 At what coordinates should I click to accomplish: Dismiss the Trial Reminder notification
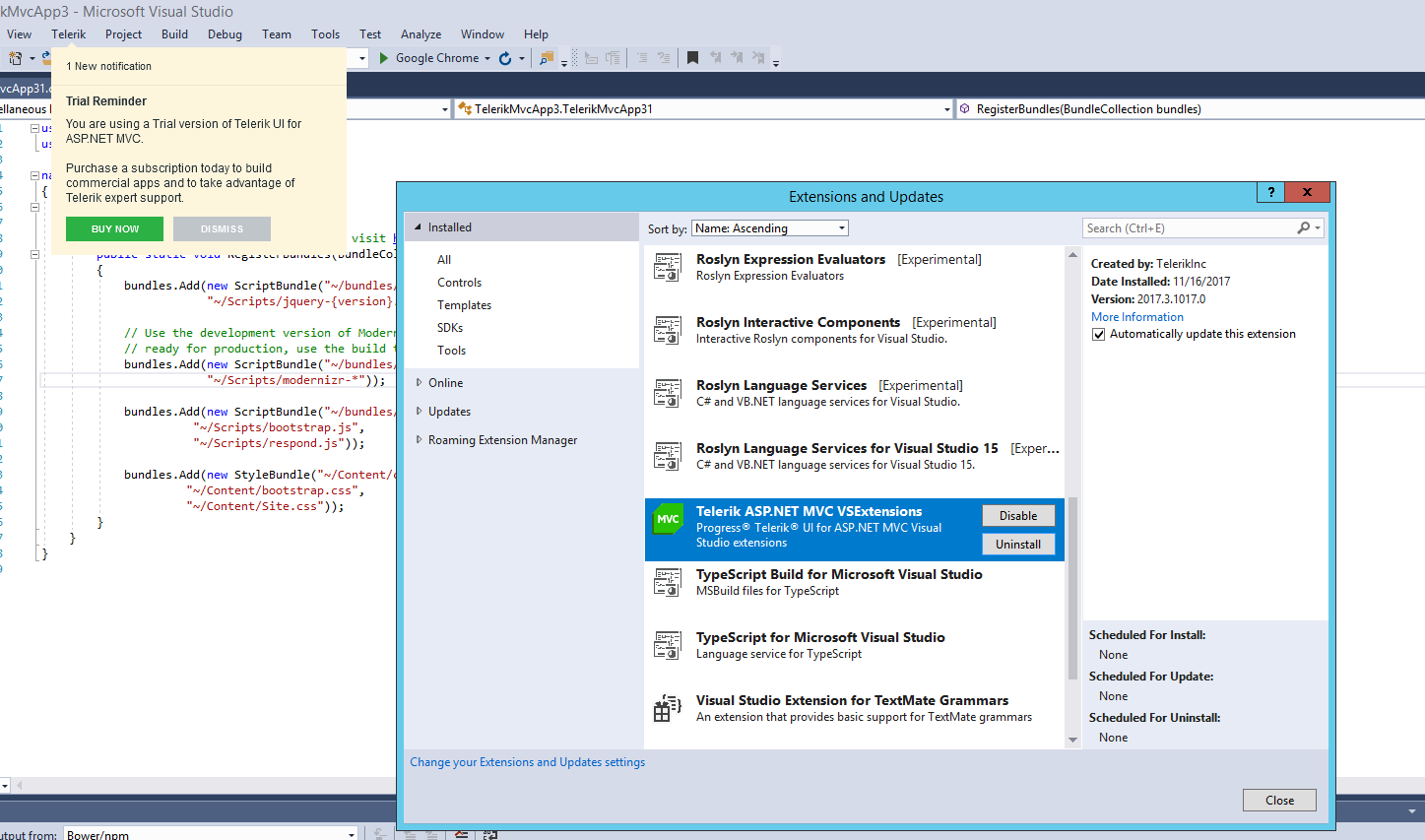click(x=222, y=228)
